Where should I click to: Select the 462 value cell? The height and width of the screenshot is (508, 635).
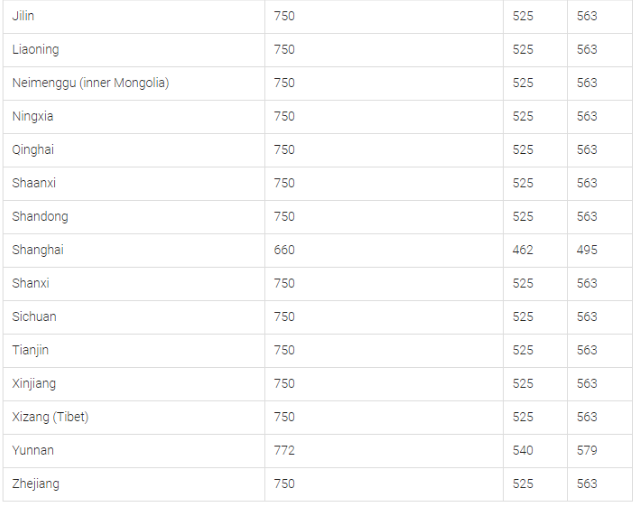point(523,250)
